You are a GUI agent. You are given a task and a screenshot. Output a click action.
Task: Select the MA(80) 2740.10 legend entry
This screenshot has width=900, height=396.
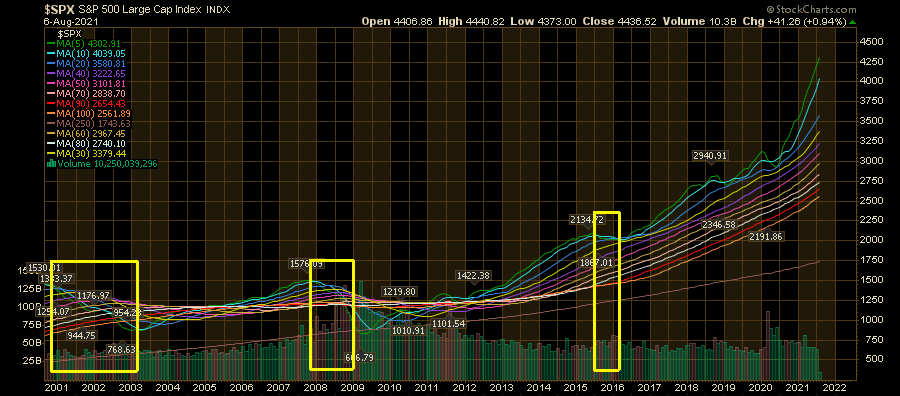(87, 143)
